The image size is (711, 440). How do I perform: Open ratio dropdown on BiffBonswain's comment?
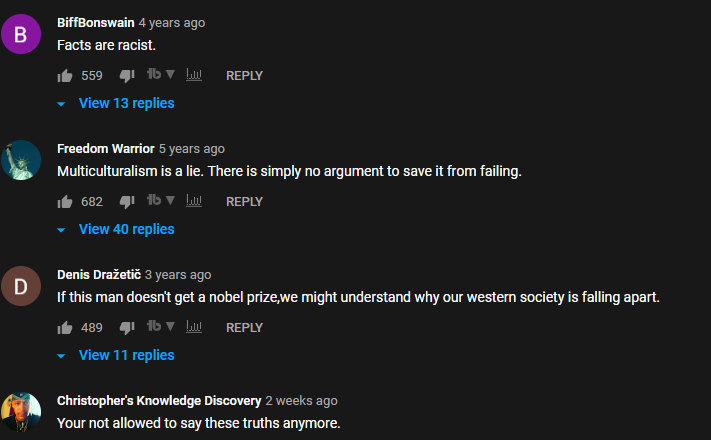(x=161, y=74)
